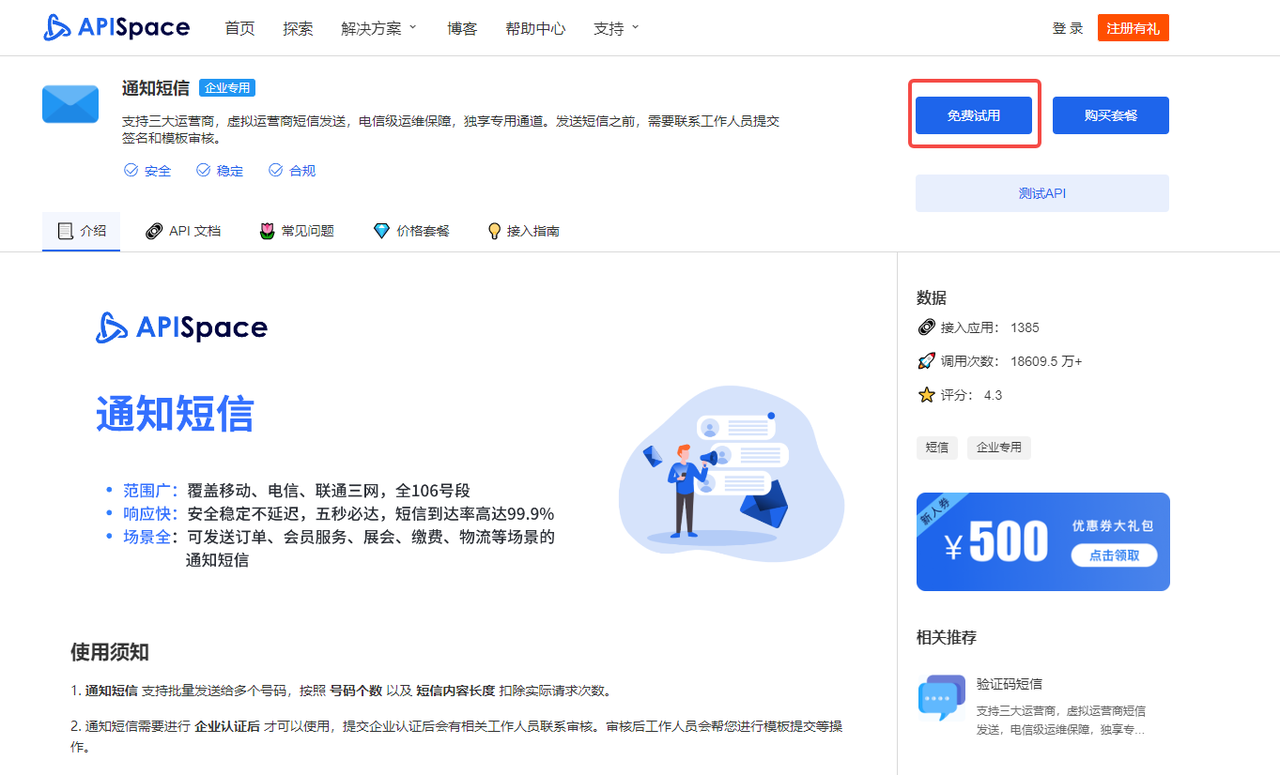Click the APISpace logo

tap(115, 27)
